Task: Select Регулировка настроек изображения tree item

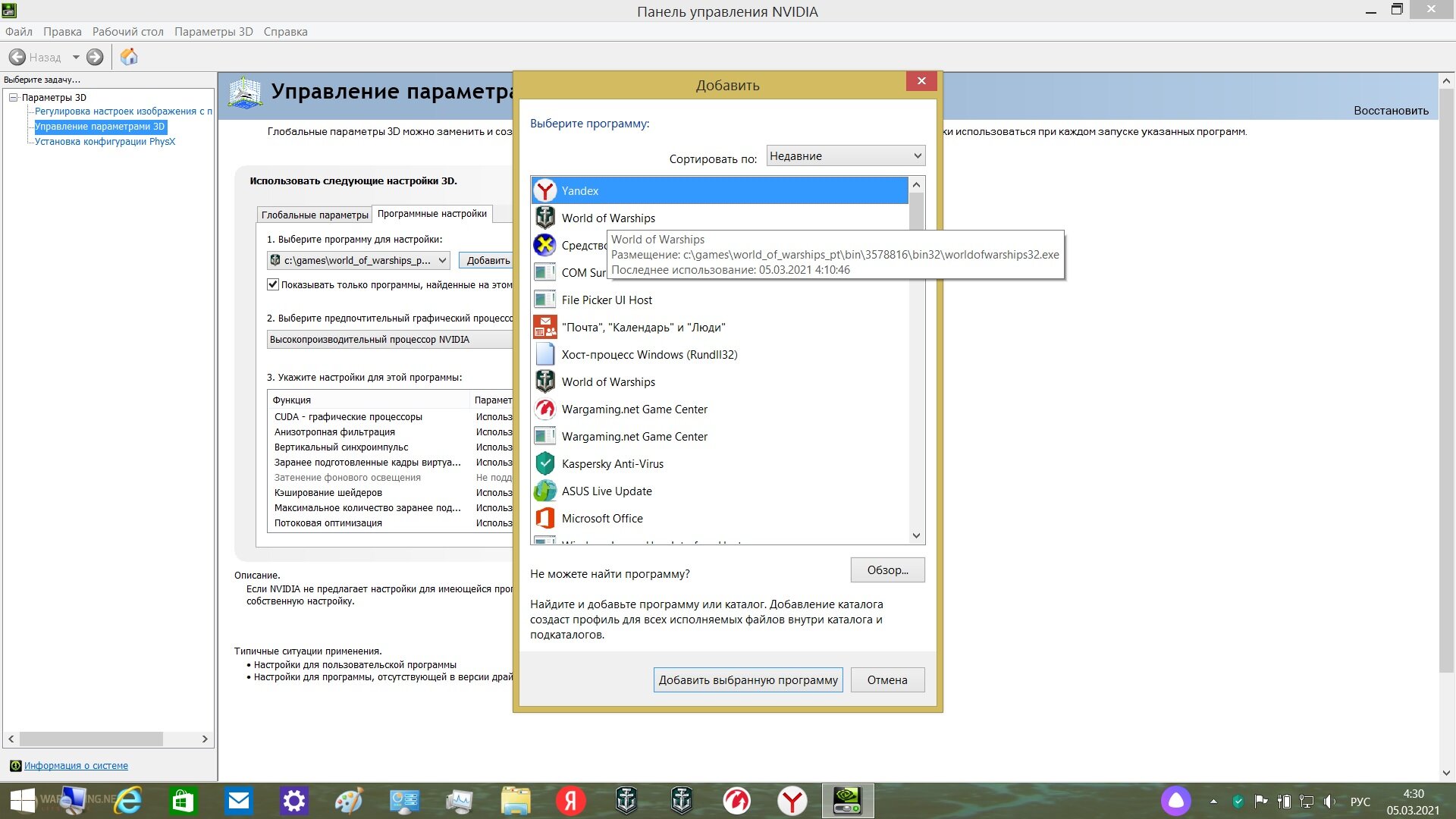Action: pyautogui.click(x=123, y=111)
